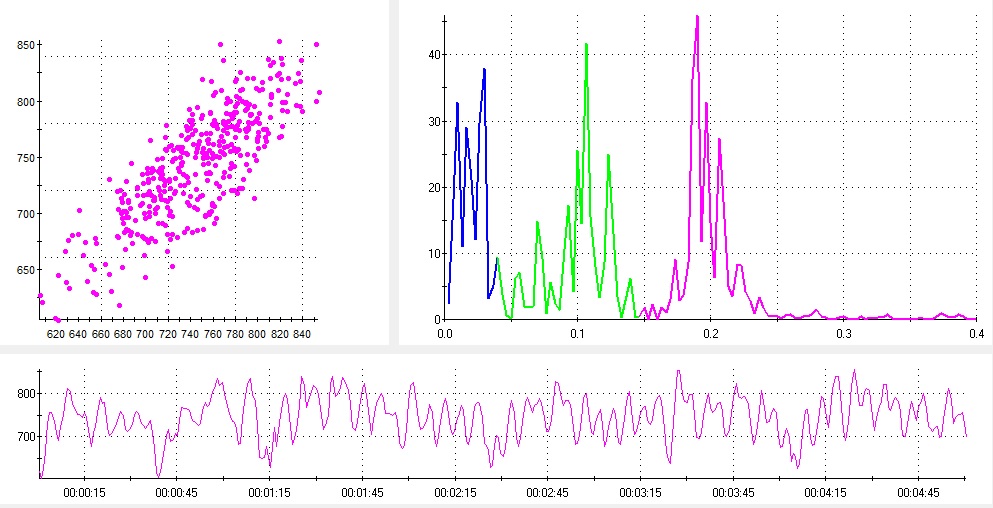Click the 0.2 label on spectrum x-axis
The image size is (993, 508).
(710, 333)
